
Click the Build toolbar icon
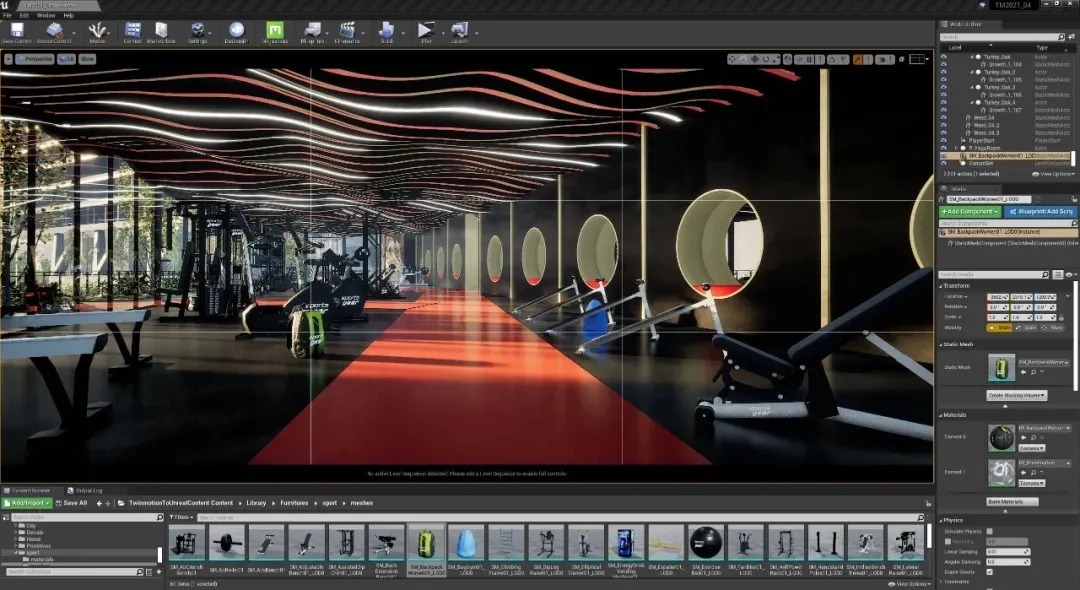coord(386,30)
